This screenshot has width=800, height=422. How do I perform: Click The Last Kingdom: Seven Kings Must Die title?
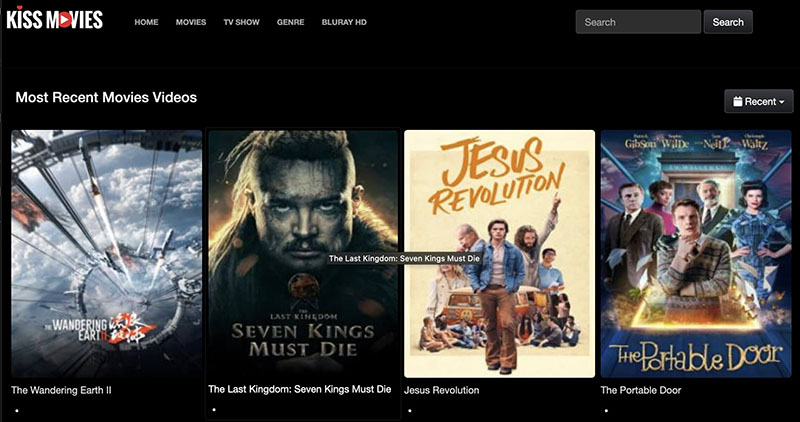299,389
